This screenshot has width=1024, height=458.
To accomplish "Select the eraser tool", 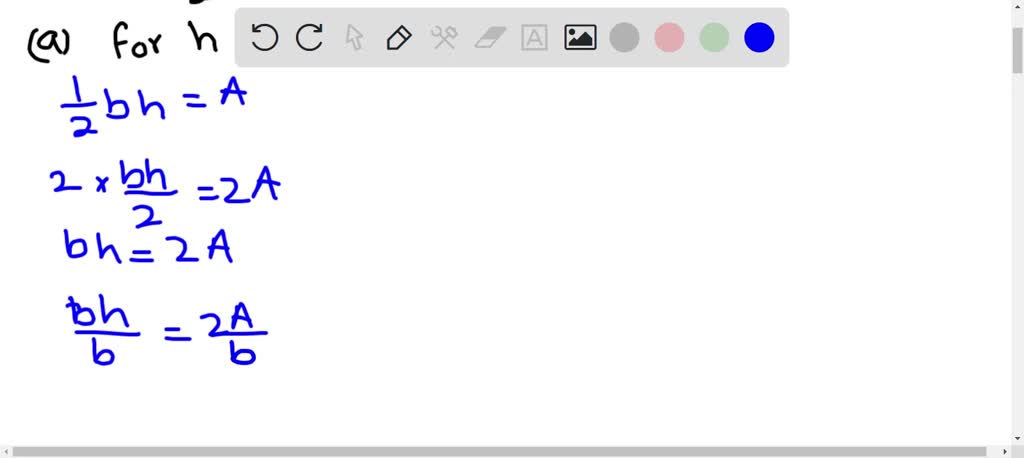I will 490,38.
